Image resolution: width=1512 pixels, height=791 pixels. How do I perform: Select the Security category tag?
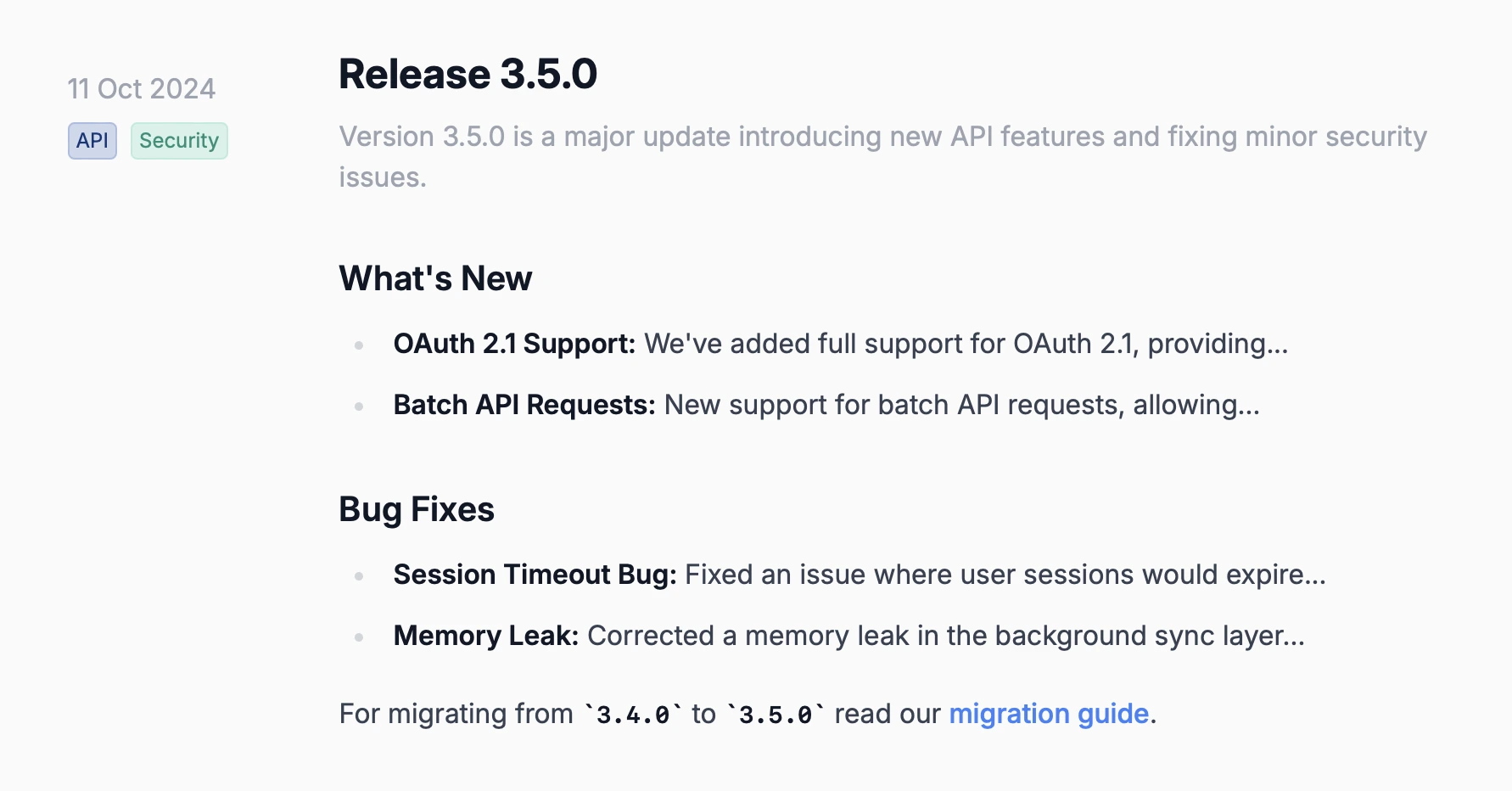[x=178, y=141]
